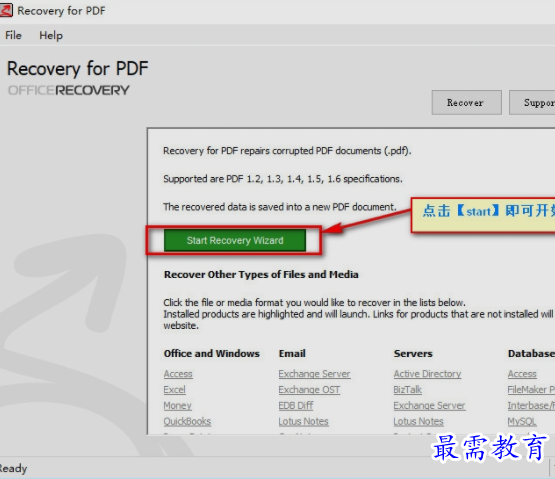Open the Exchange OST link
Image resolution: width=555 pixels, height=479 pixels.
coord(309,390)
